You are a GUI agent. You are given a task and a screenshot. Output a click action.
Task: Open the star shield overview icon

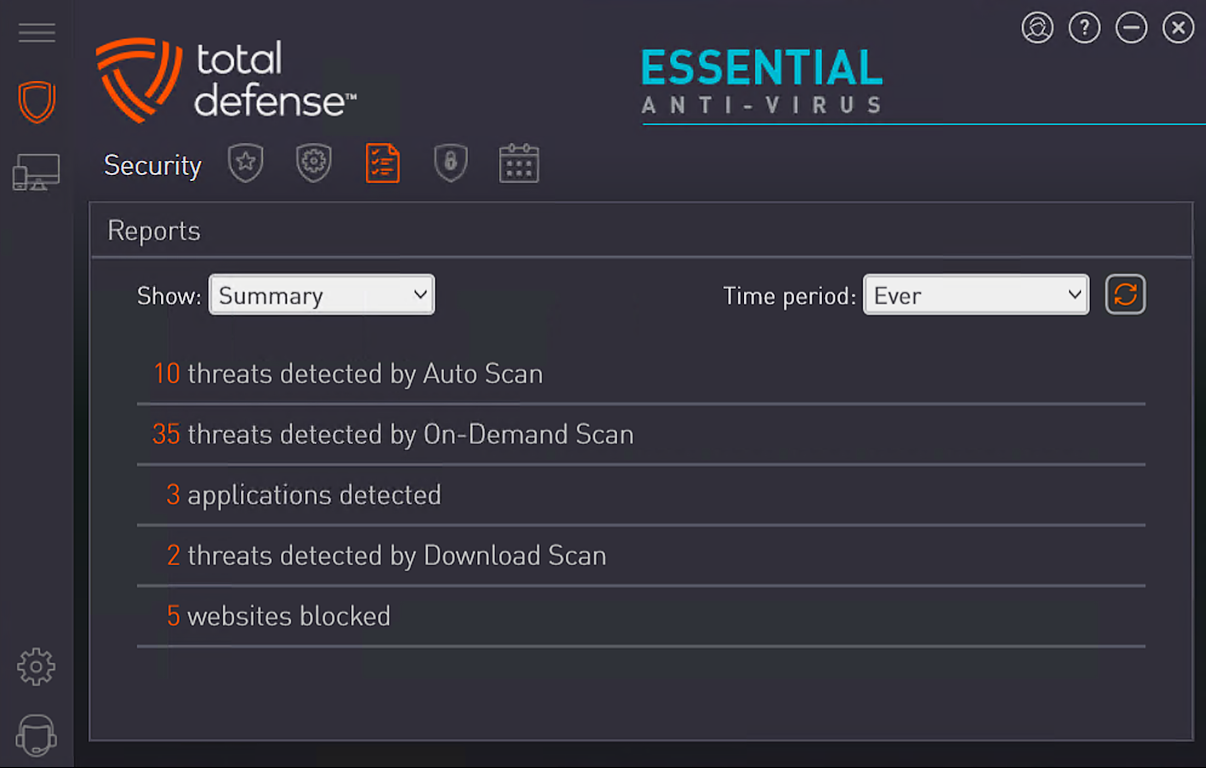[245, 163]
